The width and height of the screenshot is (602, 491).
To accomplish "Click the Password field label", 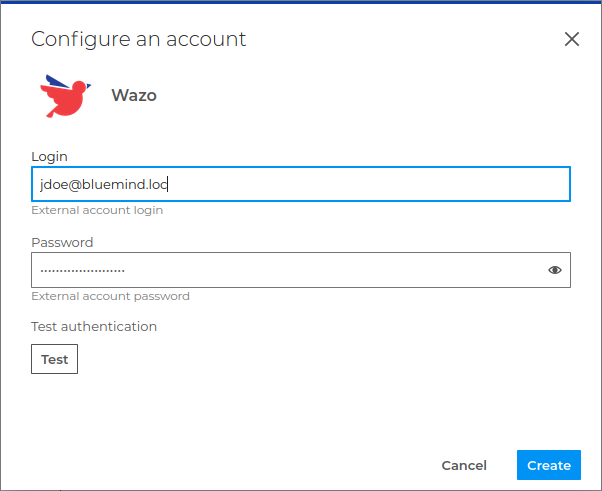I will pos(62,242).
